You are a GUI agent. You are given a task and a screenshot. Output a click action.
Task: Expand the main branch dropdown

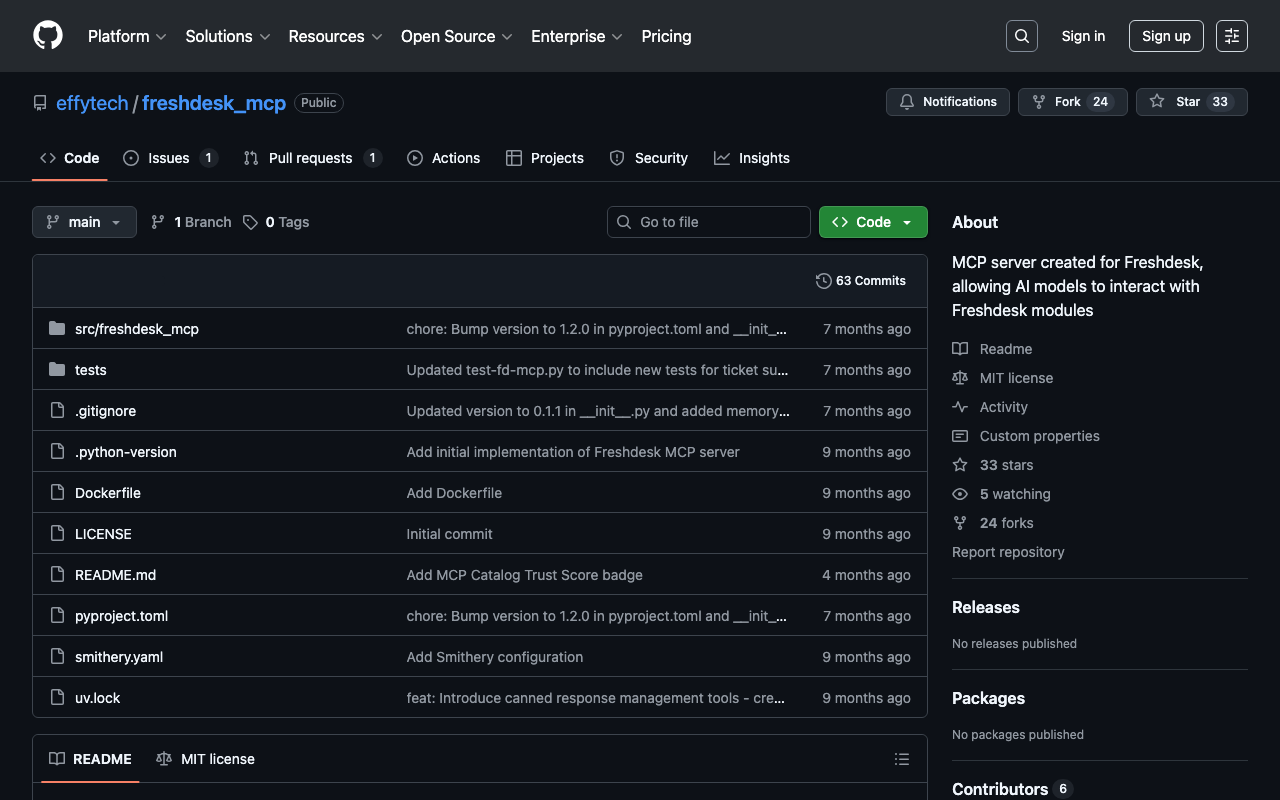[x=84, y=222]
